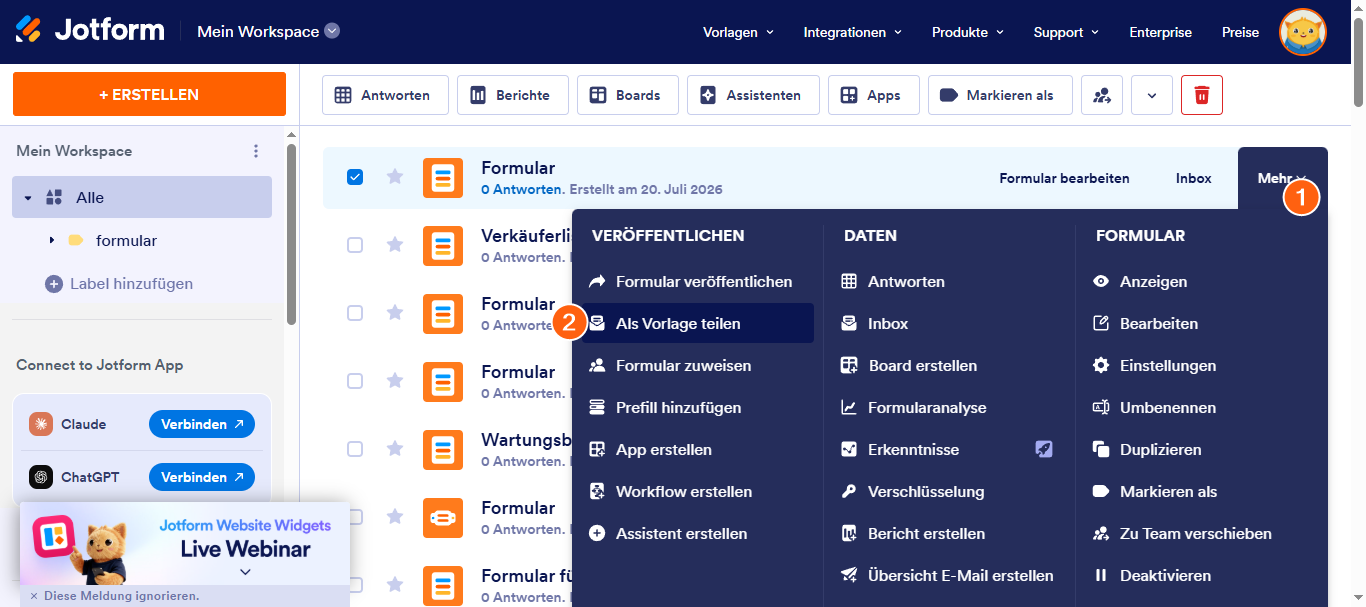Collapse the Alle folder tree arrow
Viewport: 1366px width, 607px height.
click(x=28, y=198)
